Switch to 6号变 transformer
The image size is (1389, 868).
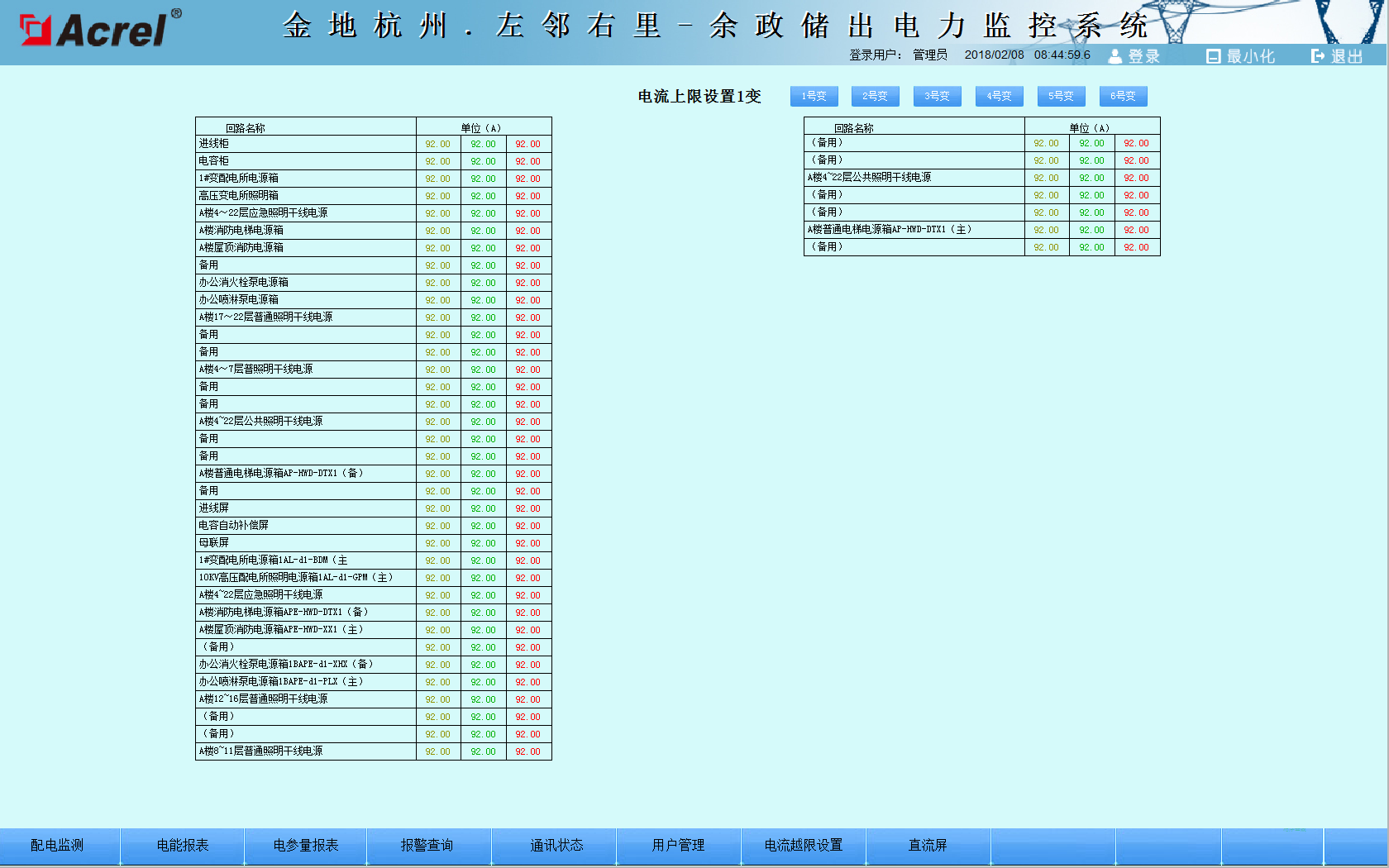(1123, 96)
